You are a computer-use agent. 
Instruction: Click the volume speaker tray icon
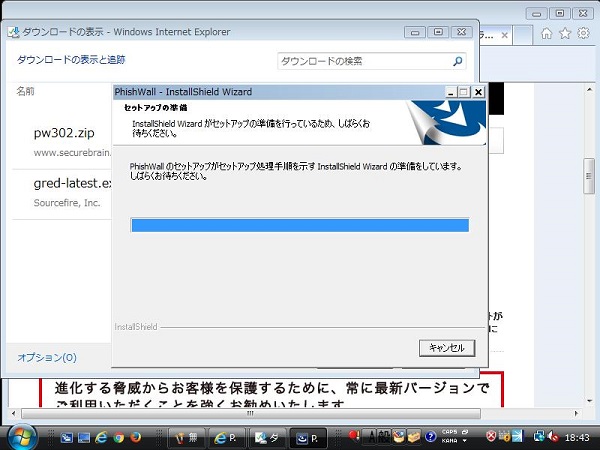click(553, 437)
